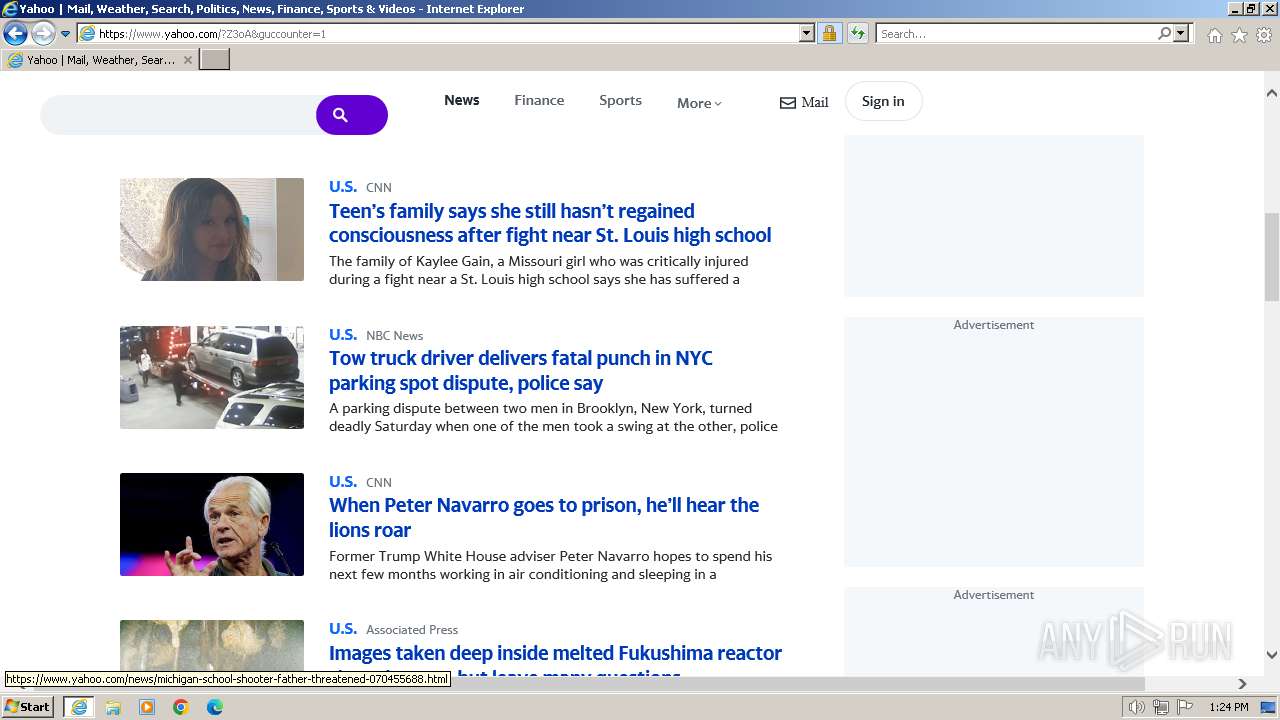Open the Finance navigation item

click(x=539, y=100)
